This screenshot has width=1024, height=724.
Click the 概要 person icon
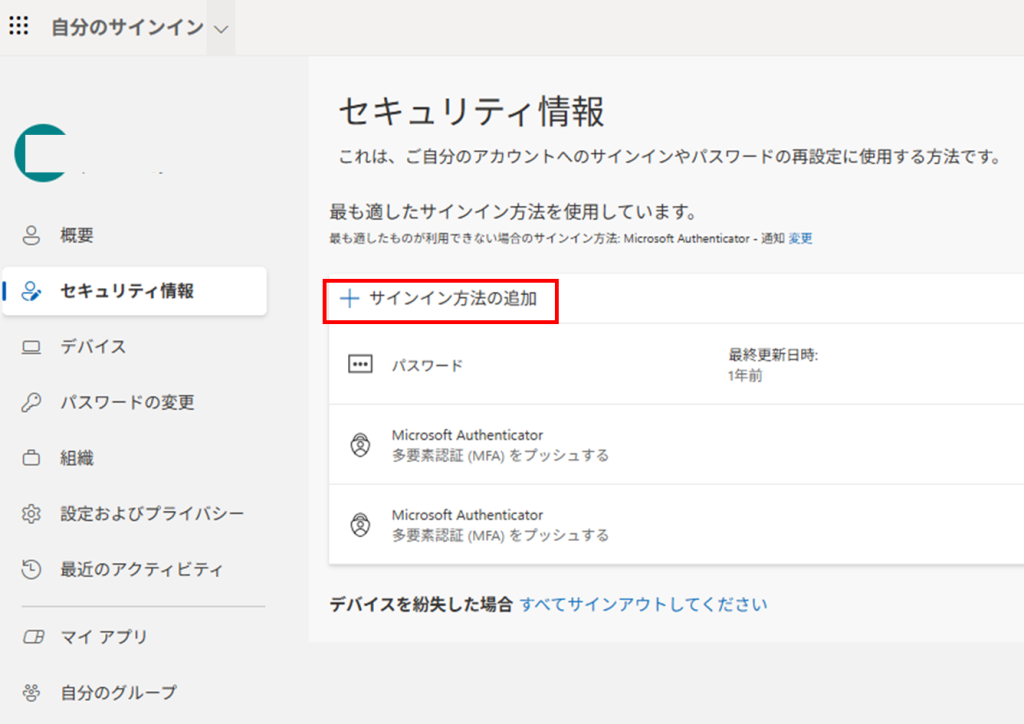(x=31, y=236)
